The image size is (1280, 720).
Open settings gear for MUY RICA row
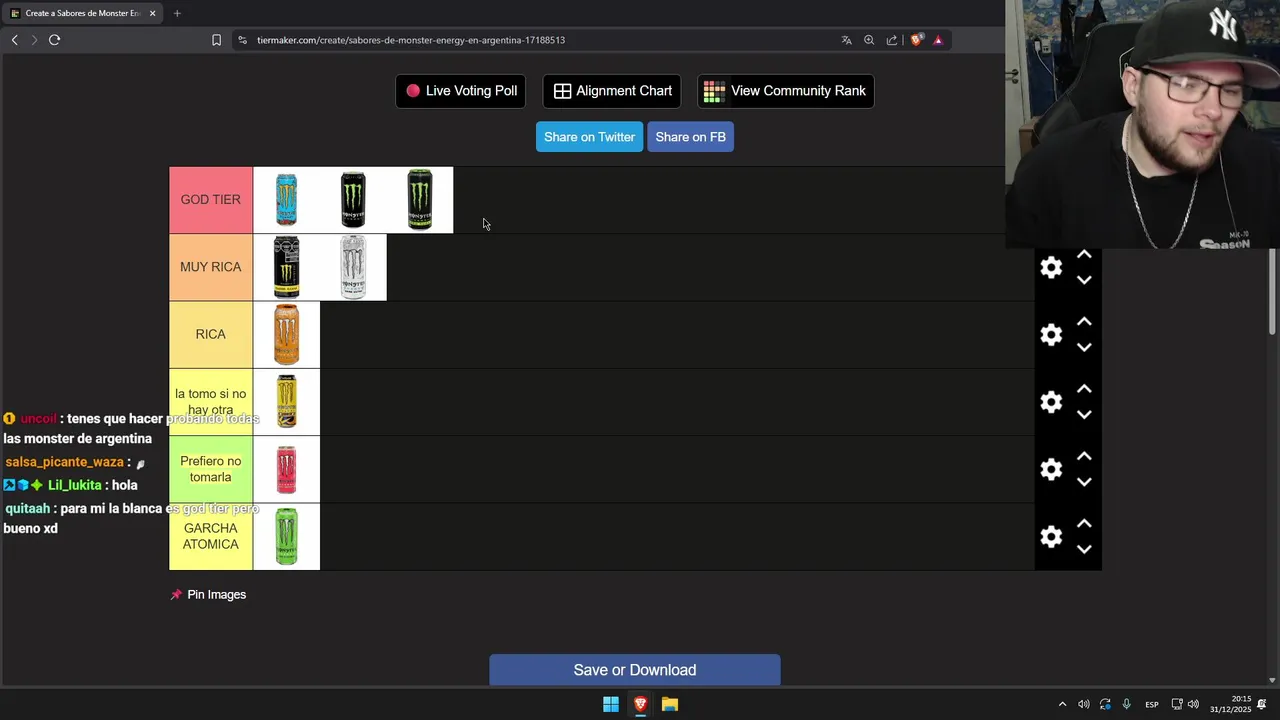click(1051, 267)
